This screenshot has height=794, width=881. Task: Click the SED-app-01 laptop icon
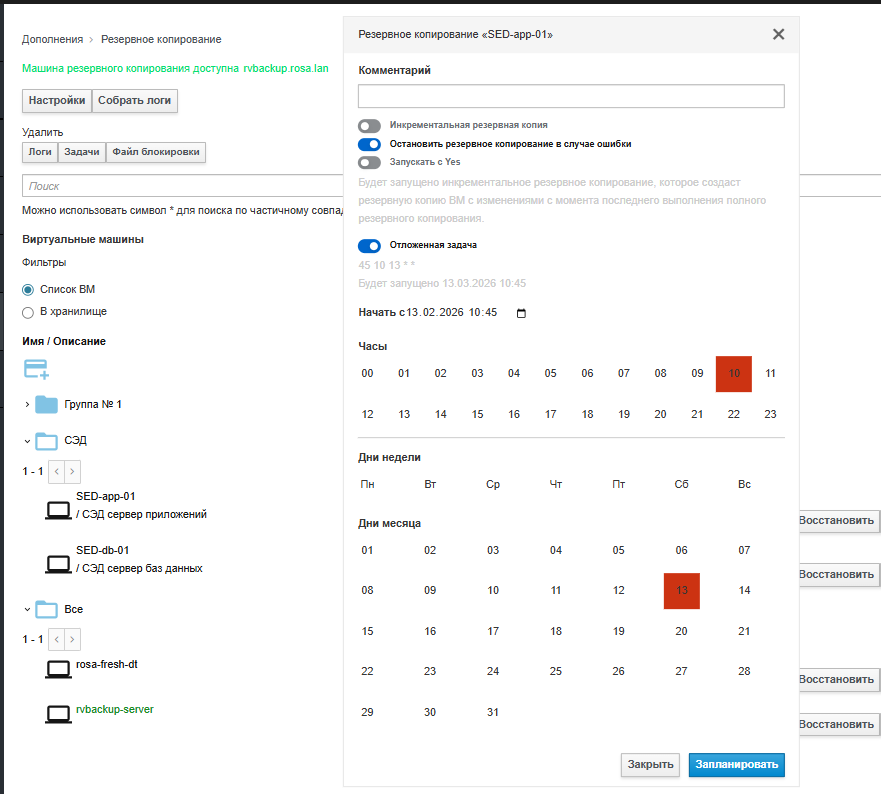click(59, 510)
